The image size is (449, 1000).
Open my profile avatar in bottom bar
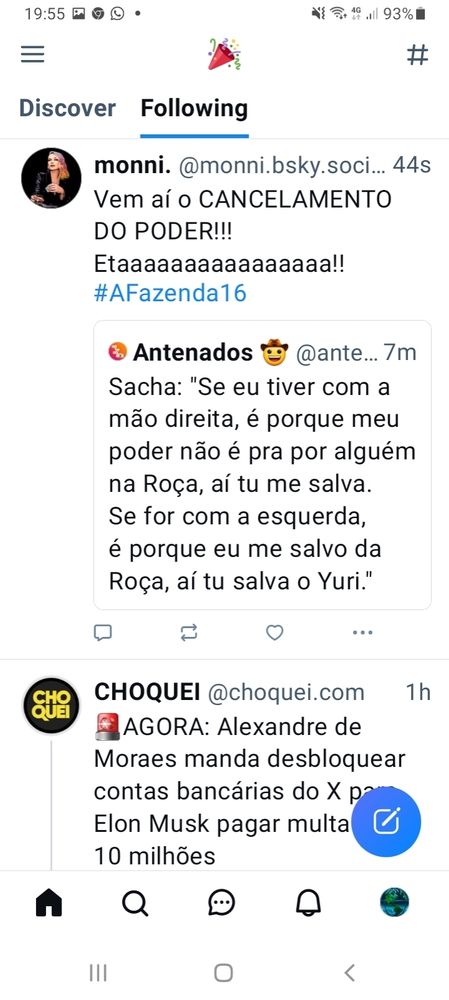(x=394, y=903)
